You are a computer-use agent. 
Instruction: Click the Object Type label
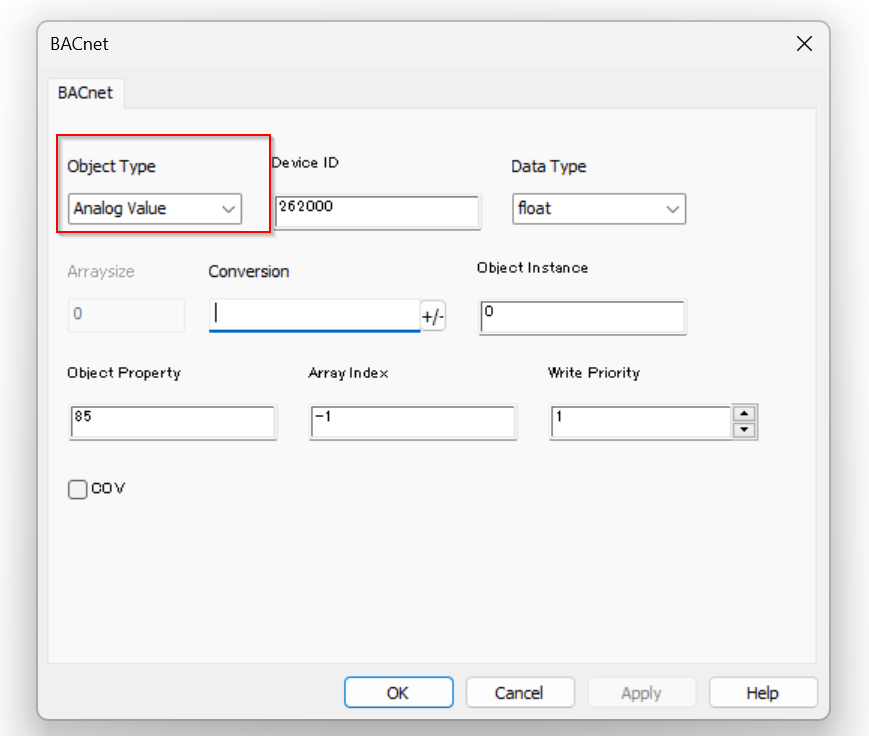click(x=111, y=166)
